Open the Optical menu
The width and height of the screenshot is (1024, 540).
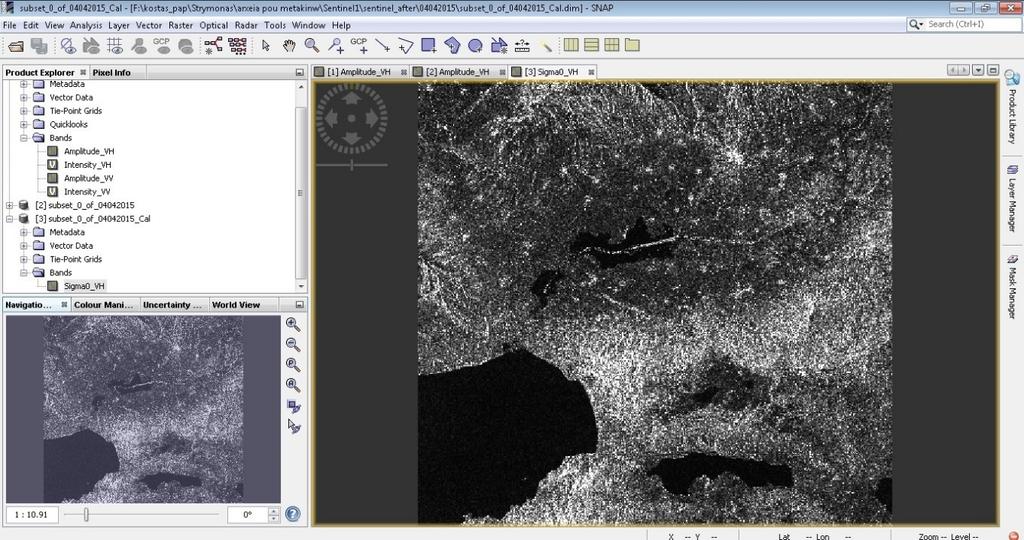(x=214, y=25)
